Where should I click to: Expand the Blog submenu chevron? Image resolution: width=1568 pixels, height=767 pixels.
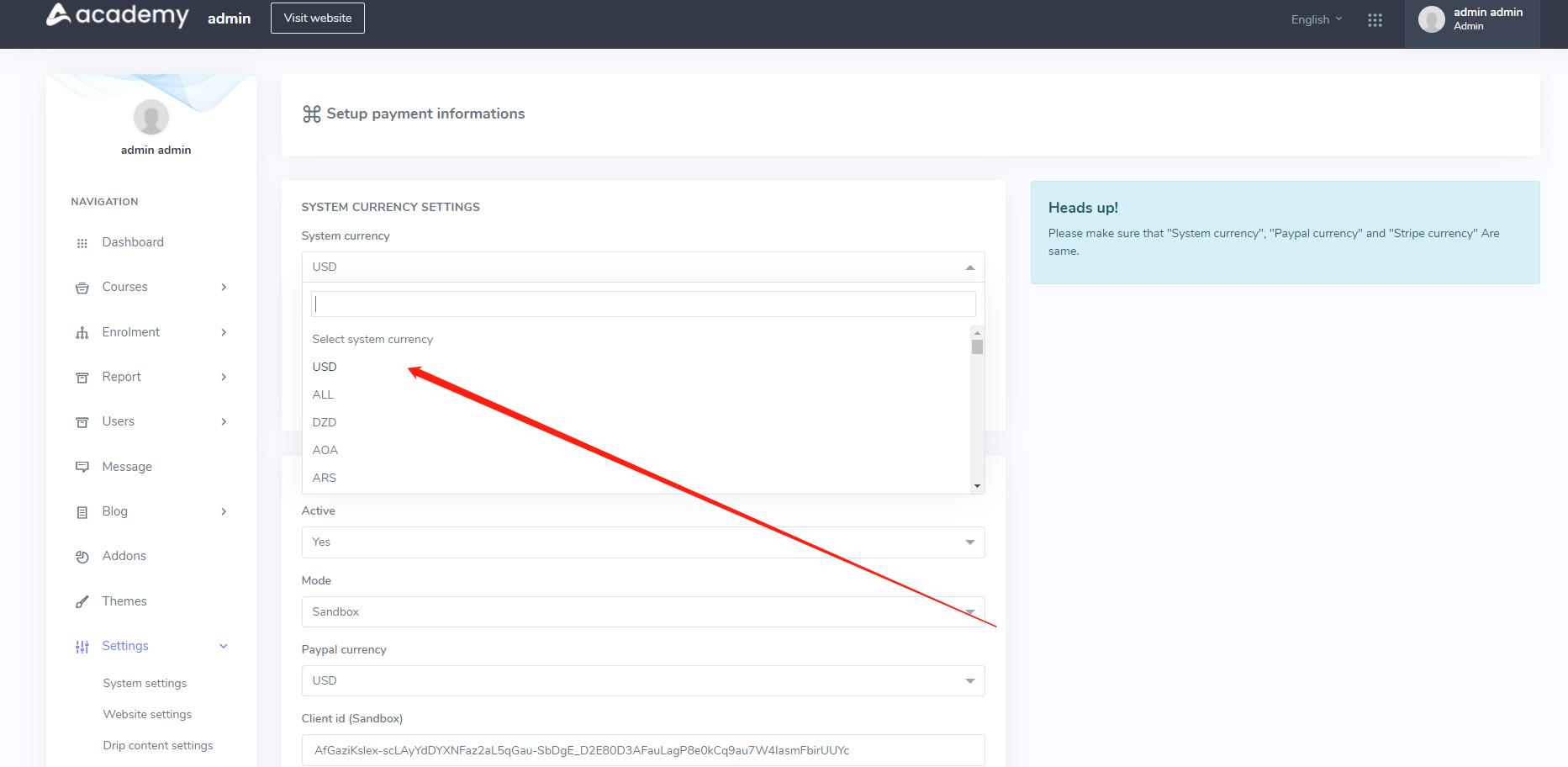pyautogui.click(x=224, y=511)
